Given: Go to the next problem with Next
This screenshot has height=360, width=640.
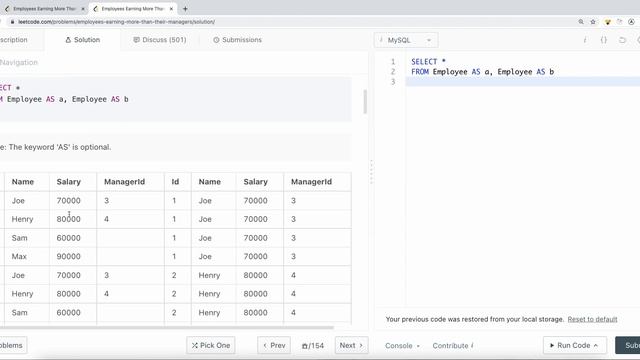Looking at the screenshot, I should pos(351,345).
